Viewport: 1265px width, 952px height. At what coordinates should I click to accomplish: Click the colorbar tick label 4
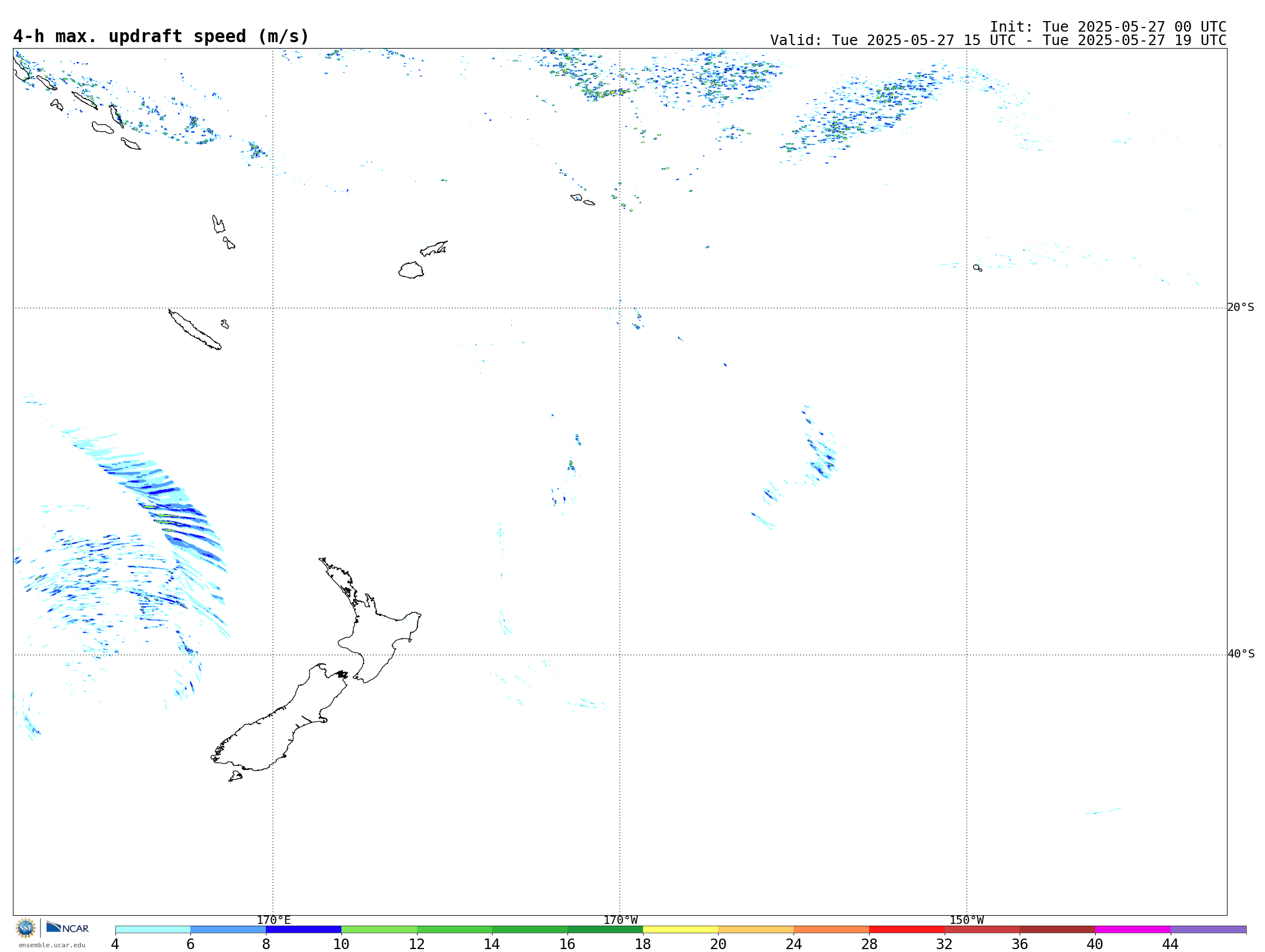[115, 944]
